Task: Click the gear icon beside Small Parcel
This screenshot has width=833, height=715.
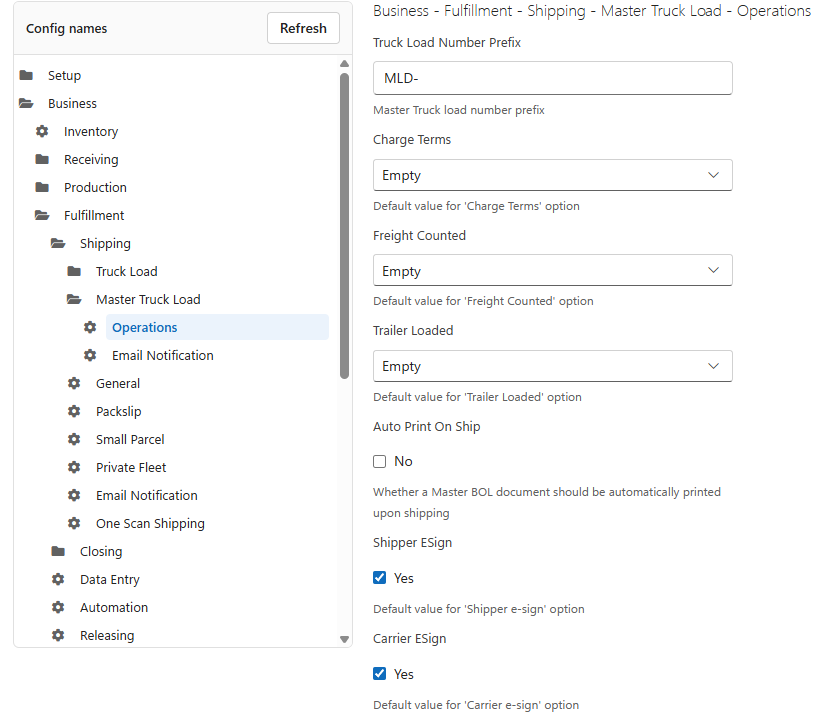Action: tap(74, 439)
